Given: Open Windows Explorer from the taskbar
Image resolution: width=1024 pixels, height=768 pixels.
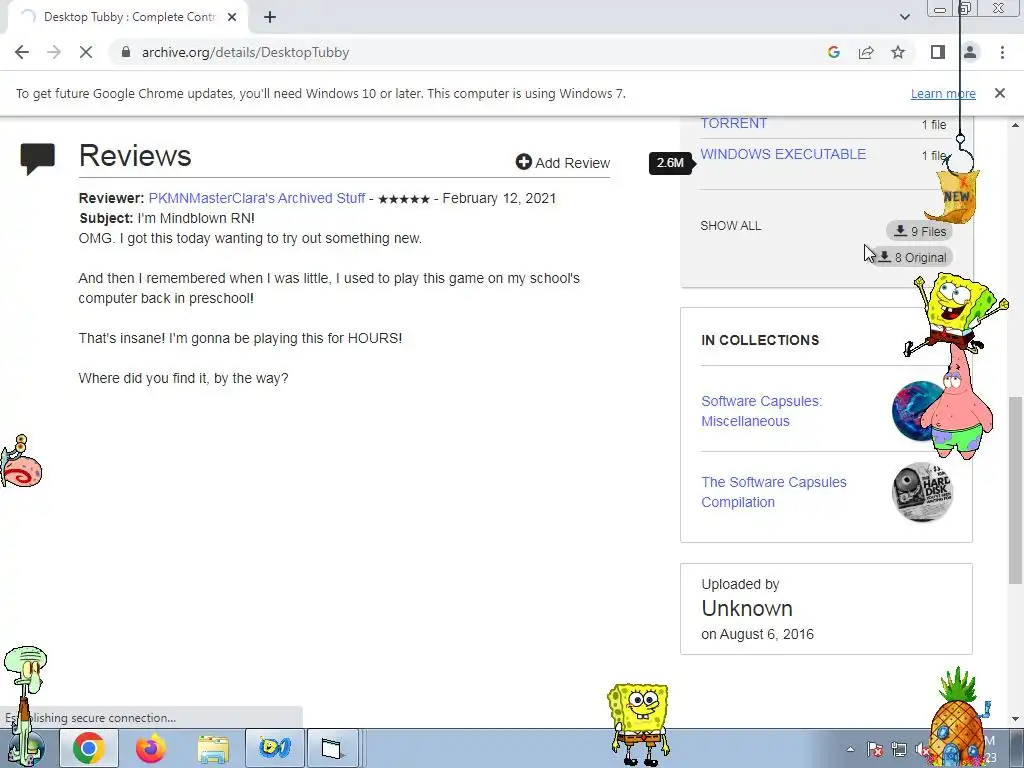Looking at the screenshot, I should click(213, 748).
